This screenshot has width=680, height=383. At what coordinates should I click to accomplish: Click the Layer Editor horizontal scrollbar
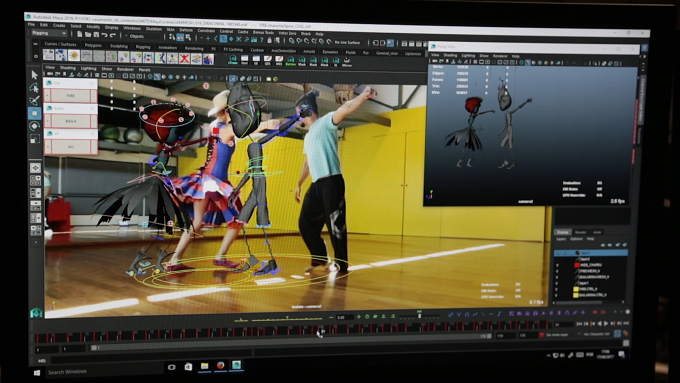click(579, 302)
